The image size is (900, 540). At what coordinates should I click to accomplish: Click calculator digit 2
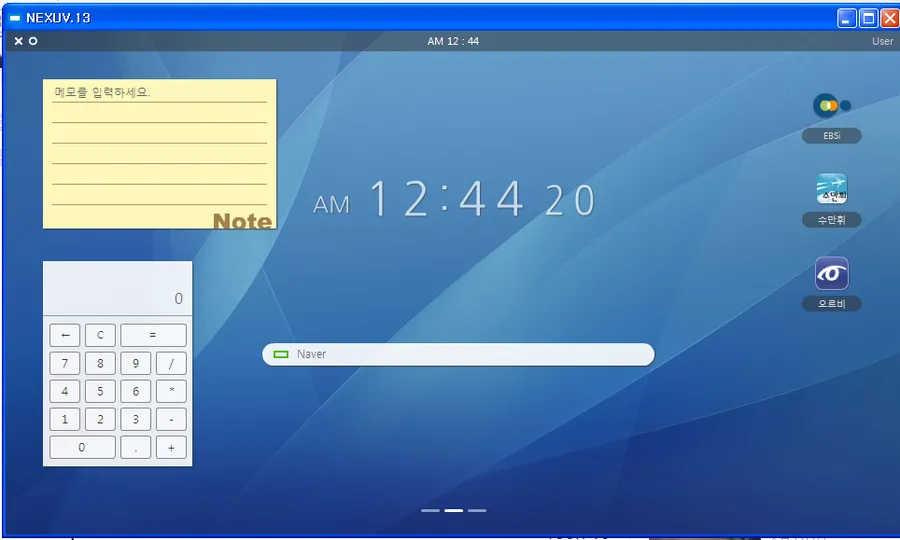[x=100, y=419]
